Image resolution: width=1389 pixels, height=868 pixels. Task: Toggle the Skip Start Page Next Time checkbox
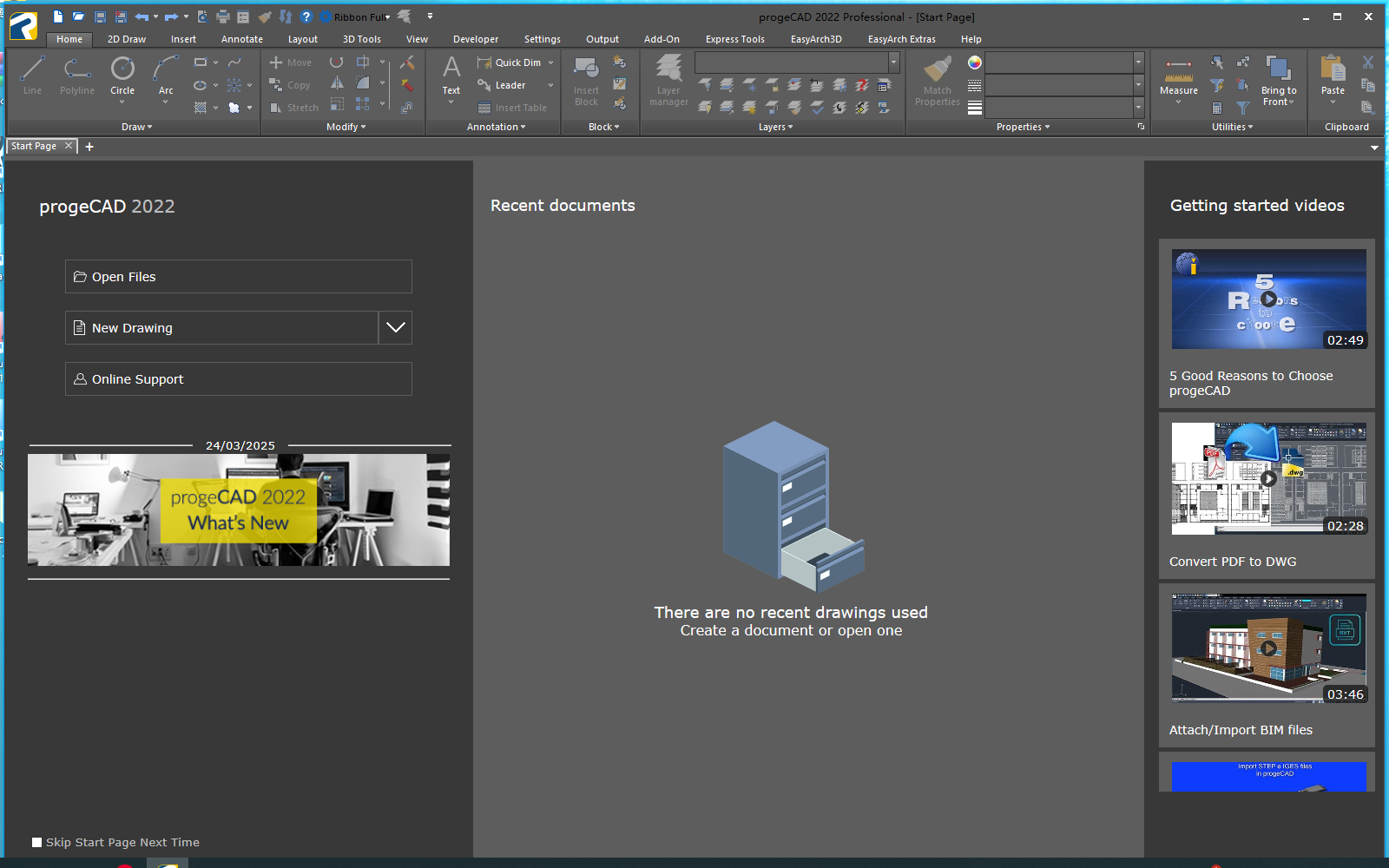(x=36, y=842)
